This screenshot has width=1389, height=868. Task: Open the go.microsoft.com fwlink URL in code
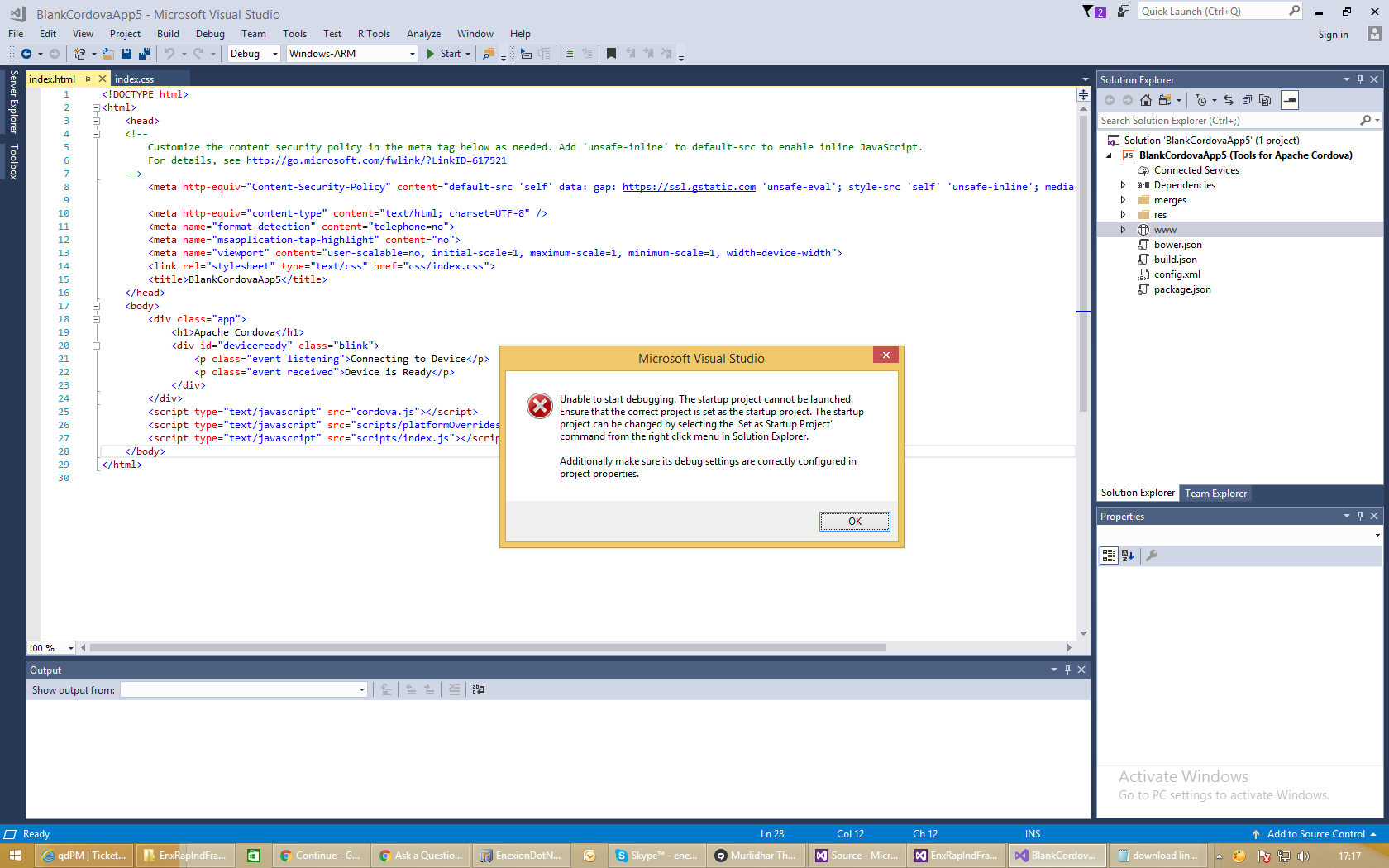pyautogui.click(x=376, y=160)
